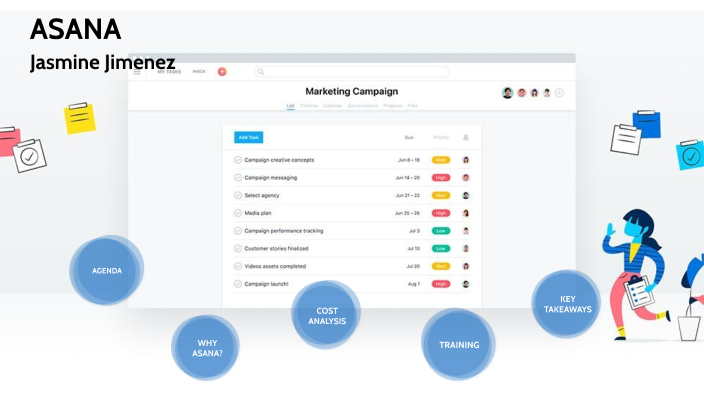Click Med priority badge for Campaign creative concepts
The height and width of the screenshot is (396, 704).
tap(441, 160)
